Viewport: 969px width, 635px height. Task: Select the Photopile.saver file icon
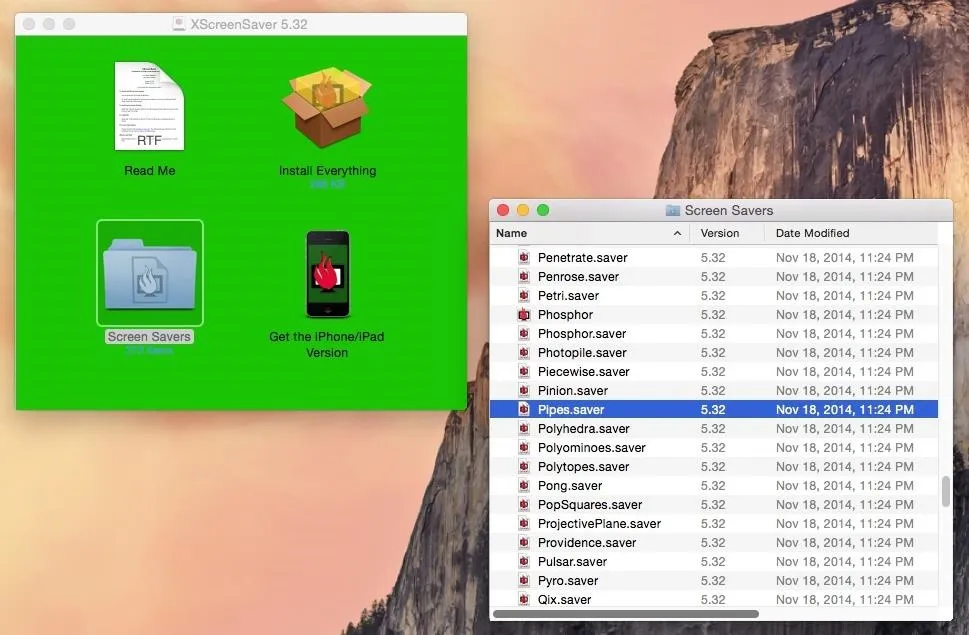click(x=524, y=353)
